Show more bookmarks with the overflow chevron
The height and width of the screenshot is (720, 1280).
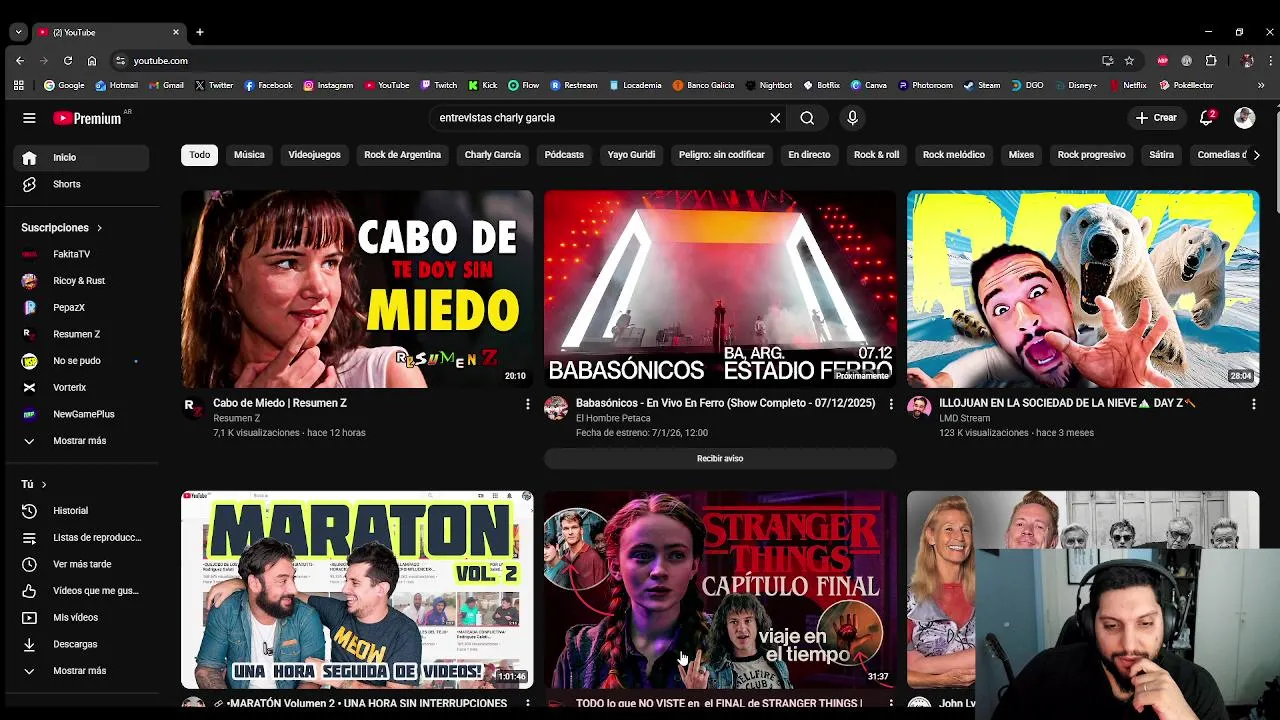pyautogui.click(x=1260, y=85)
